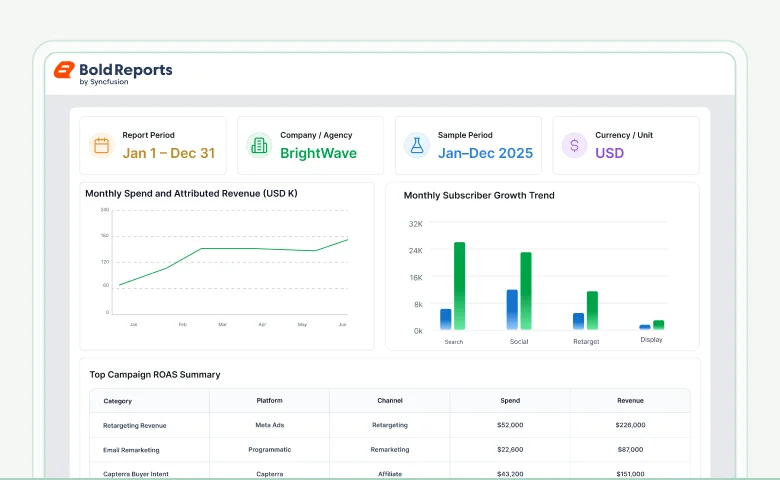This screenshot has width=780, height=480.
Task: Click the green bar for Search
Action: point(460,286)
